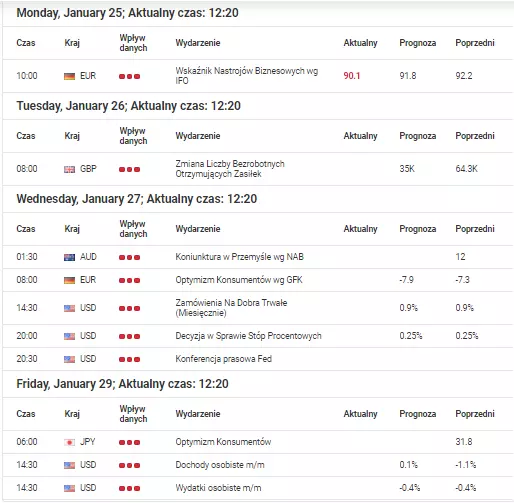Screen dimensions: 514x503
Task: Click the Prognoza column header under Tuesday, January 26
Action: (x=418, y=136)
